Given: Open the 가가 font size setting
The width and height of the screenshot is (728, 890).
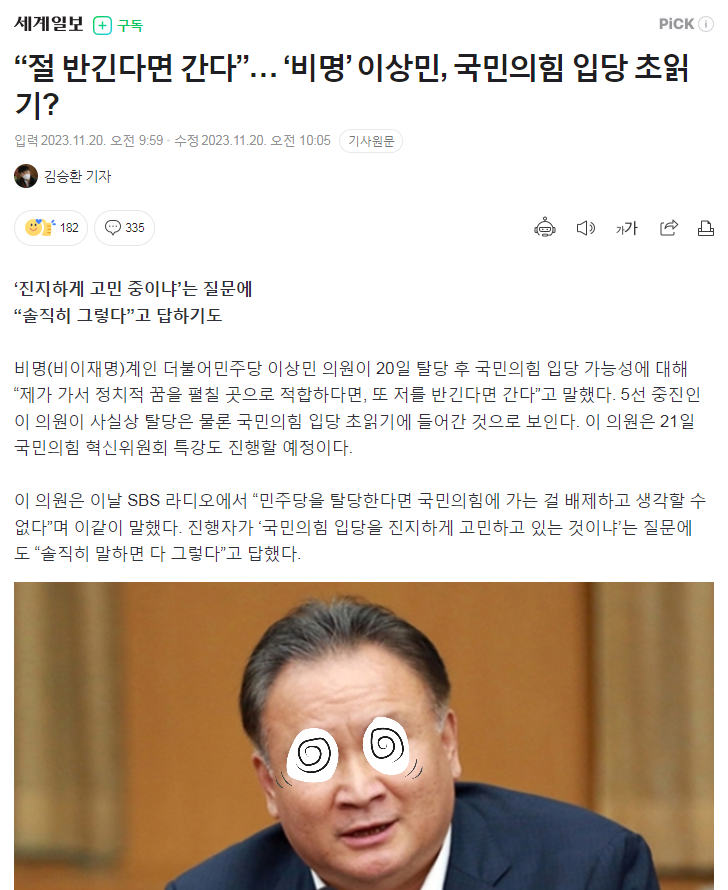Looking at the screenshot, I should click(626, 228).
